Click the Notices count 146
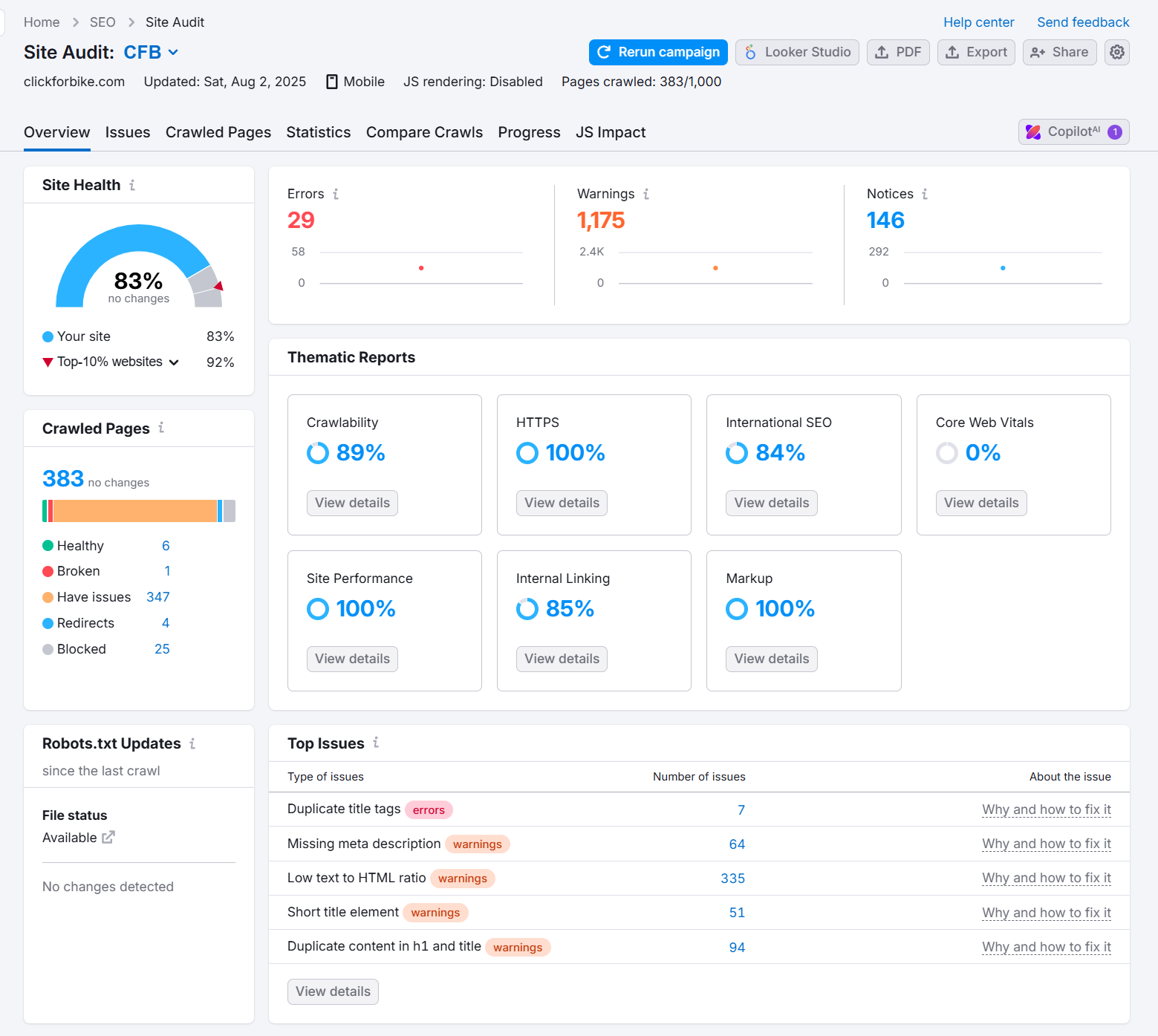The height and width of the screenshot is (1036, 1158). point(885,221)
